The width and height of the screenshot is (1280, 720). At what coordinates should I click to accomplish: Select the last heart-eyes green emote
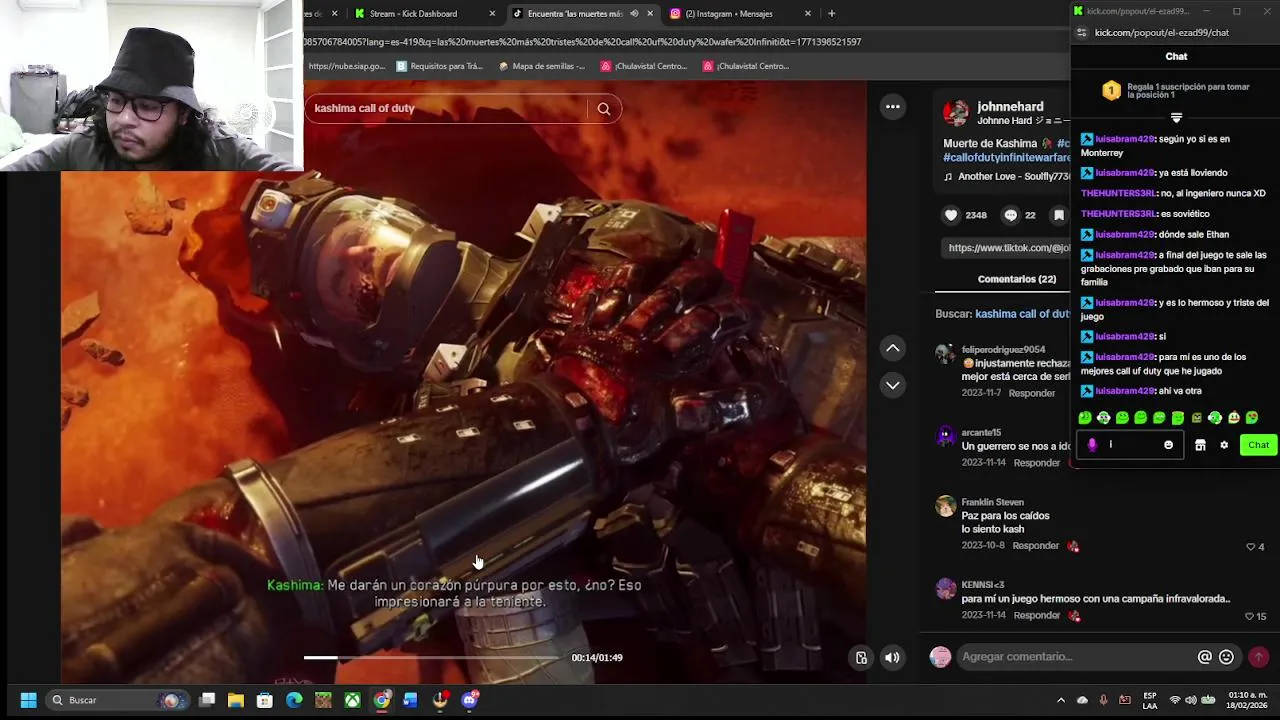[x=1252, y=418]
